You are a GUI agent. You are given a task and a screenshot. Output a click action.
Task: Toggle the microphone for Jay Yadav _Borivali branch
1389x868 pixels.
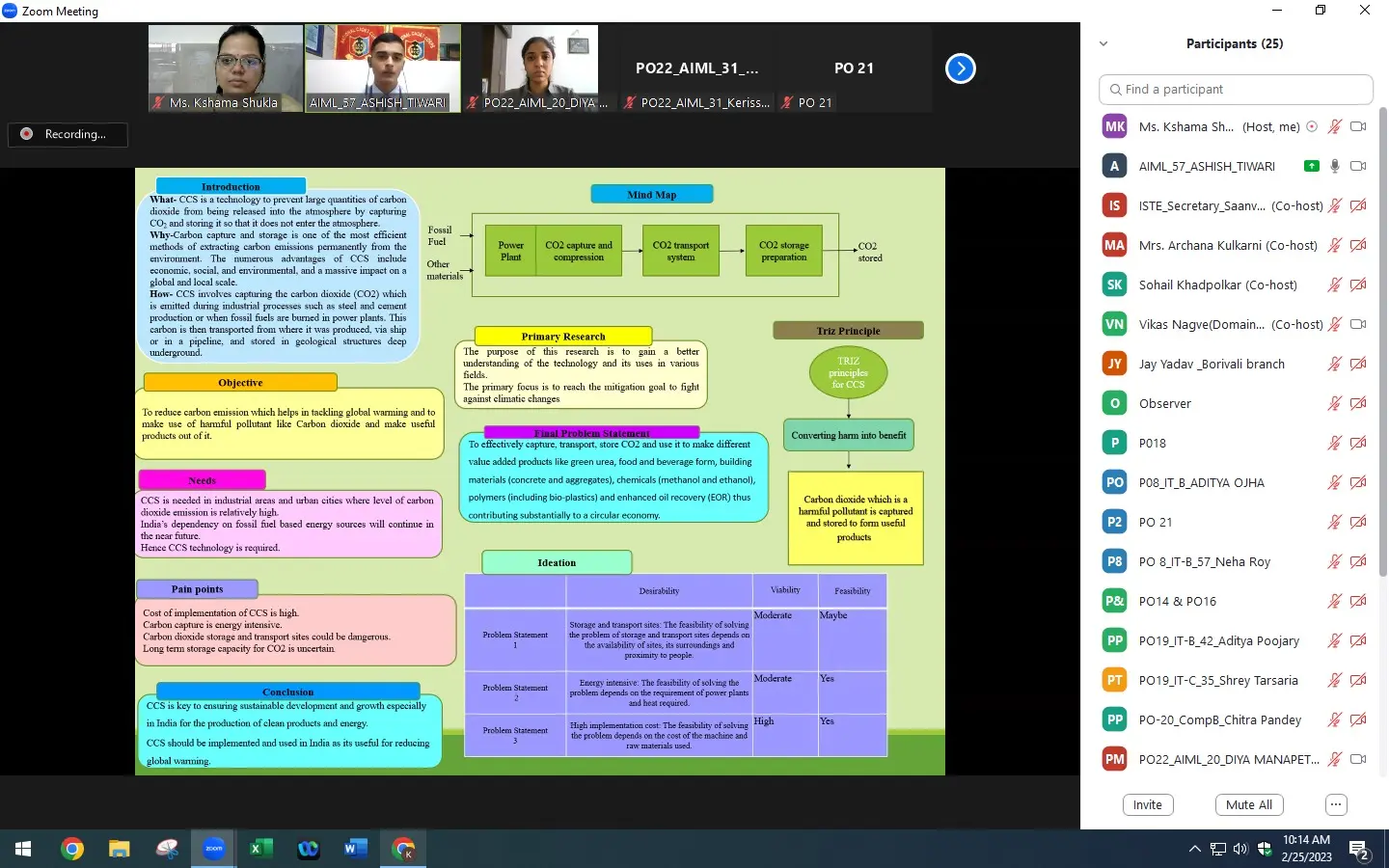[x=1335, y=364]
